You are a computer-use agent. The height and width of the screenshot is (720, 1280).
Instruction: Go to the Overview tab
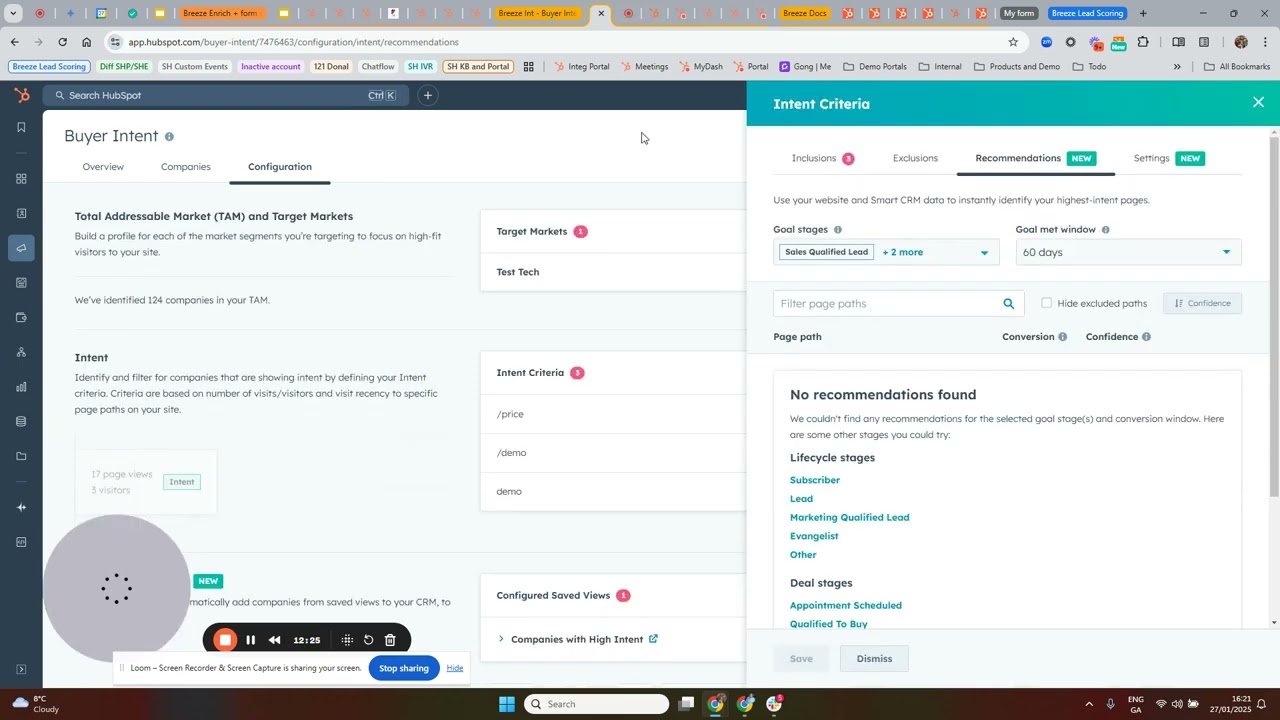[103, 167]
